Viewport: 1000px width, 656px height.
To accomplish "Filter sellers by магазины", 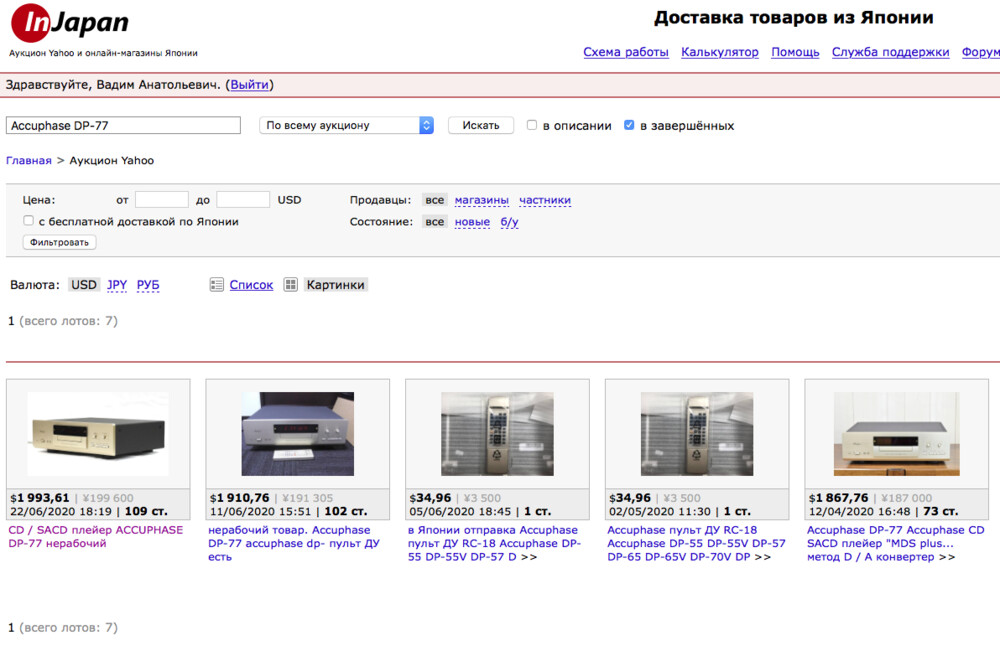I will pyautogui.click(x=481, y=199).
